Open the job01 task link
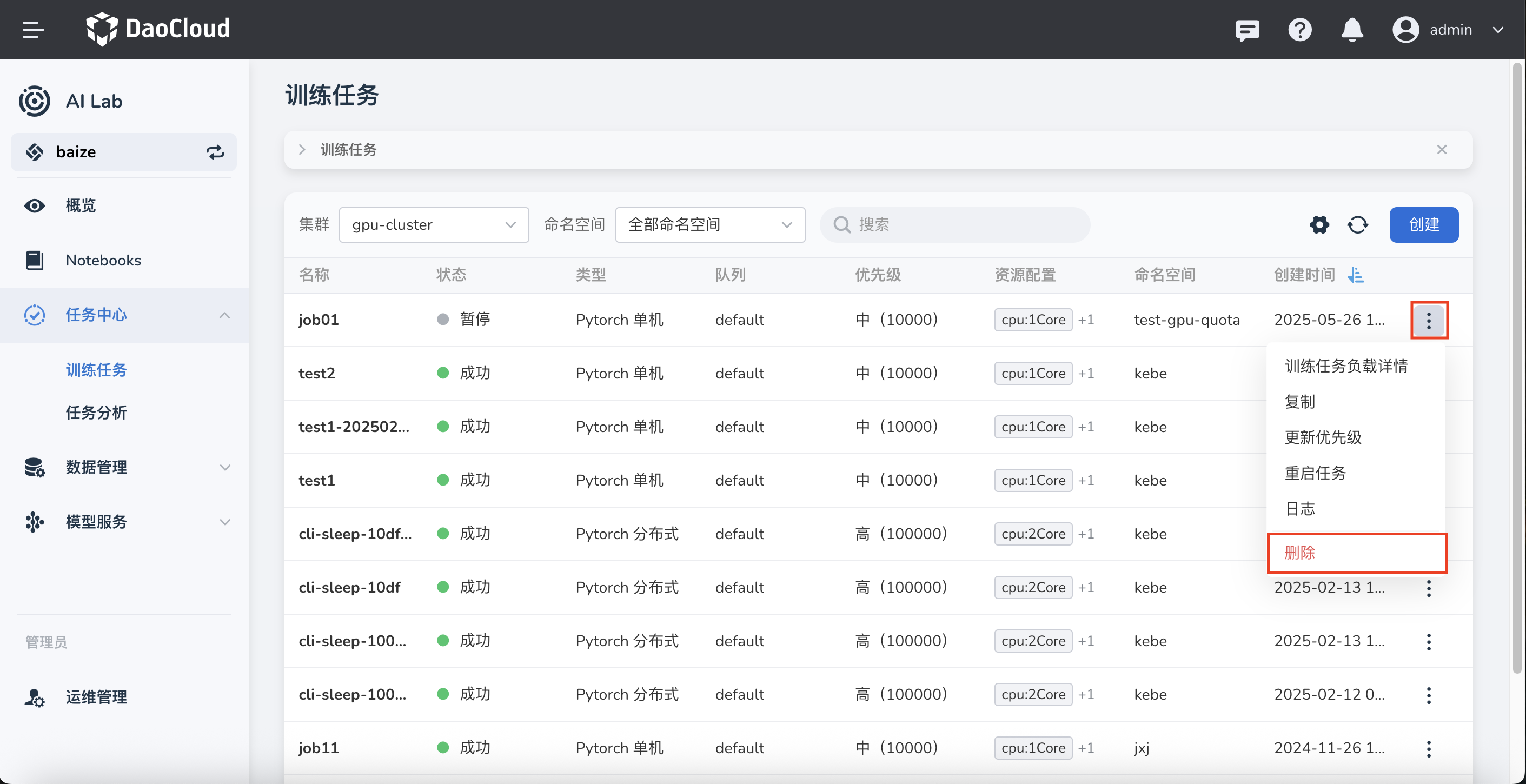Viewport: 1526px width, 784px height. pos(319,320)
